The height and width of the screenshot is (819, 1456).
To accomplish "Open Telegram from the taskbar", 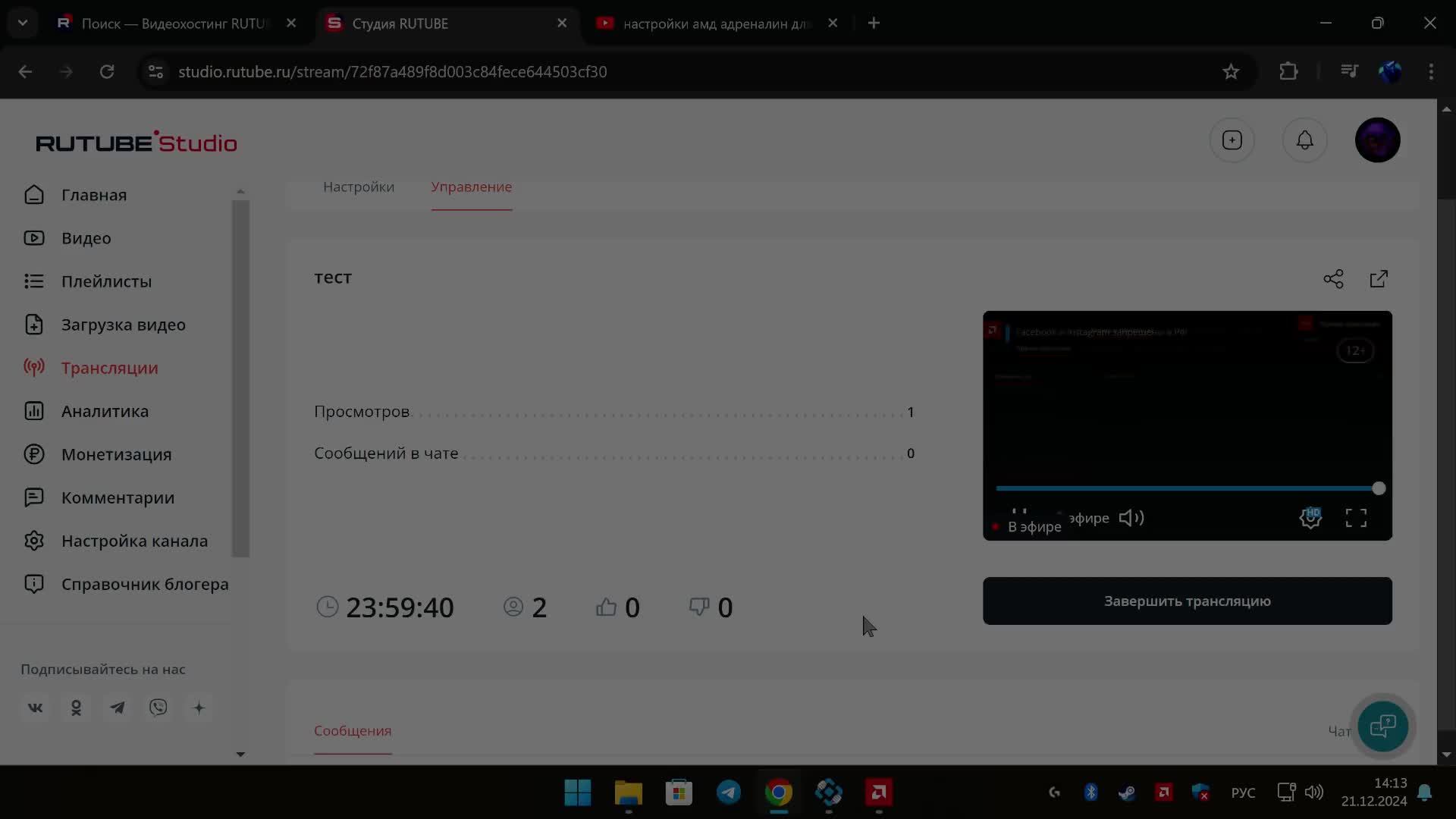I will point(729,792).
